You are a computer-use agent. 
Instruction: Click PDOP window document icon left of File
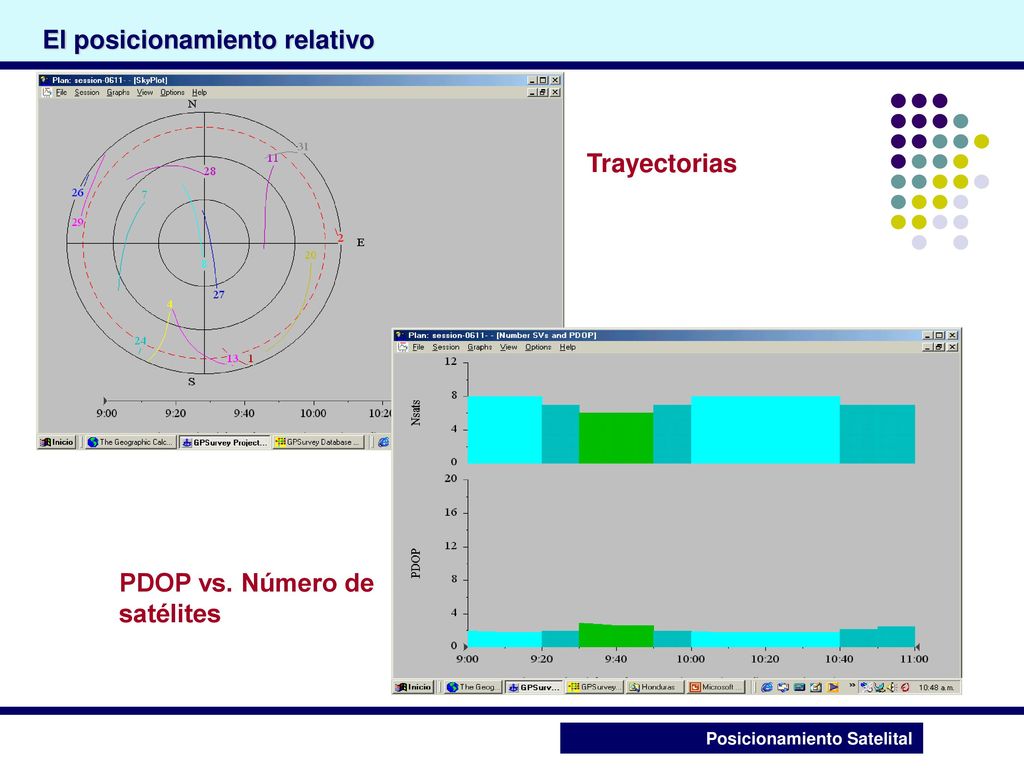(404, 347)
